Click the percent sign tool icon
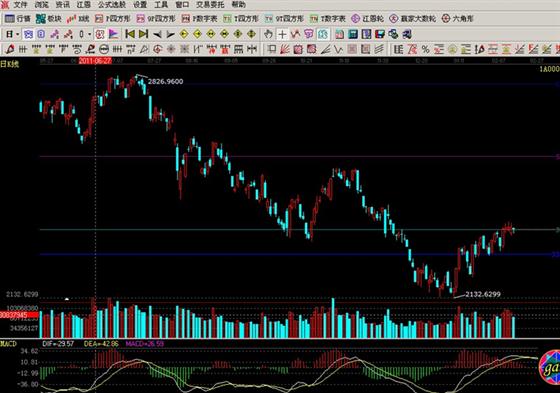Image resolution: width=560 pixels, height=393 pixels. click(x=425, y=49)
